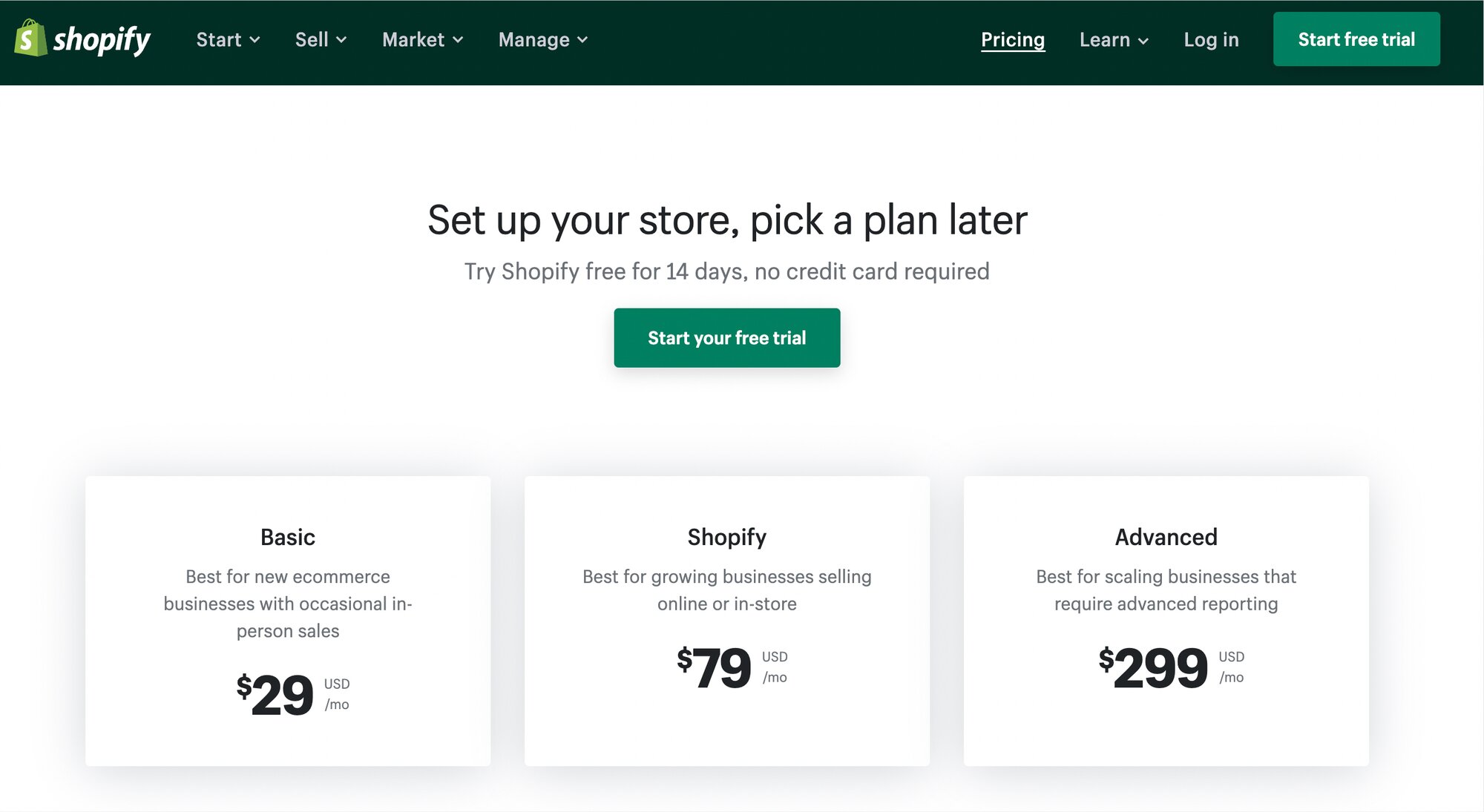The height and width of the screenshot is (812, 1484).
Task: Click the $299 Advanced plan price
Action: point(1154,667)
